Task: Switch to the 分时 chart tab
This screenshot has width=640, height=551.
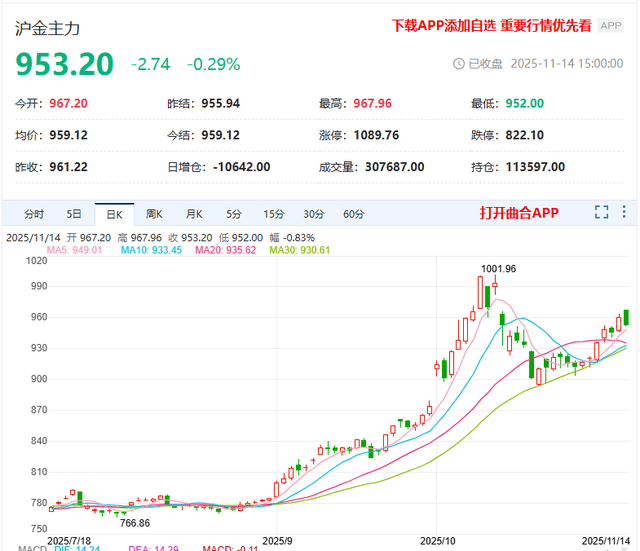Action: coord(34,213)
